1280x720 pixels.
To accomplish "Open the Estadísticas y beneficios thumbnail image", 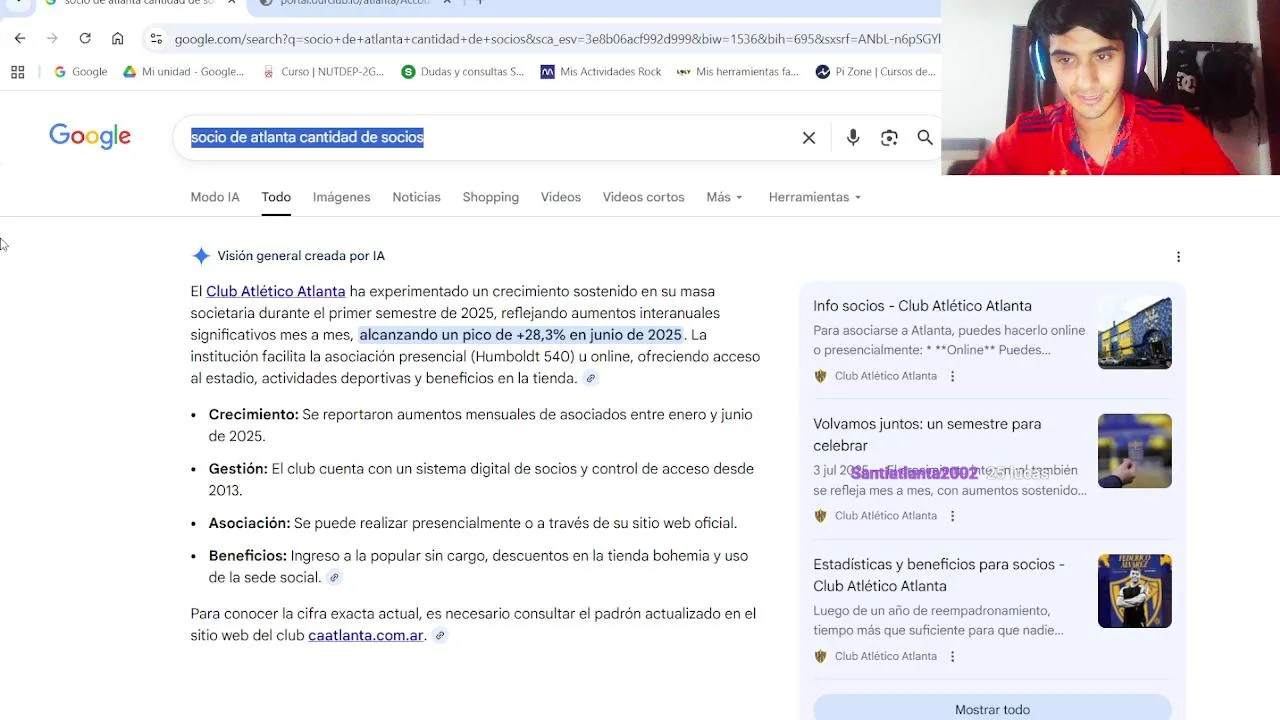I will tap(1134, 591).
